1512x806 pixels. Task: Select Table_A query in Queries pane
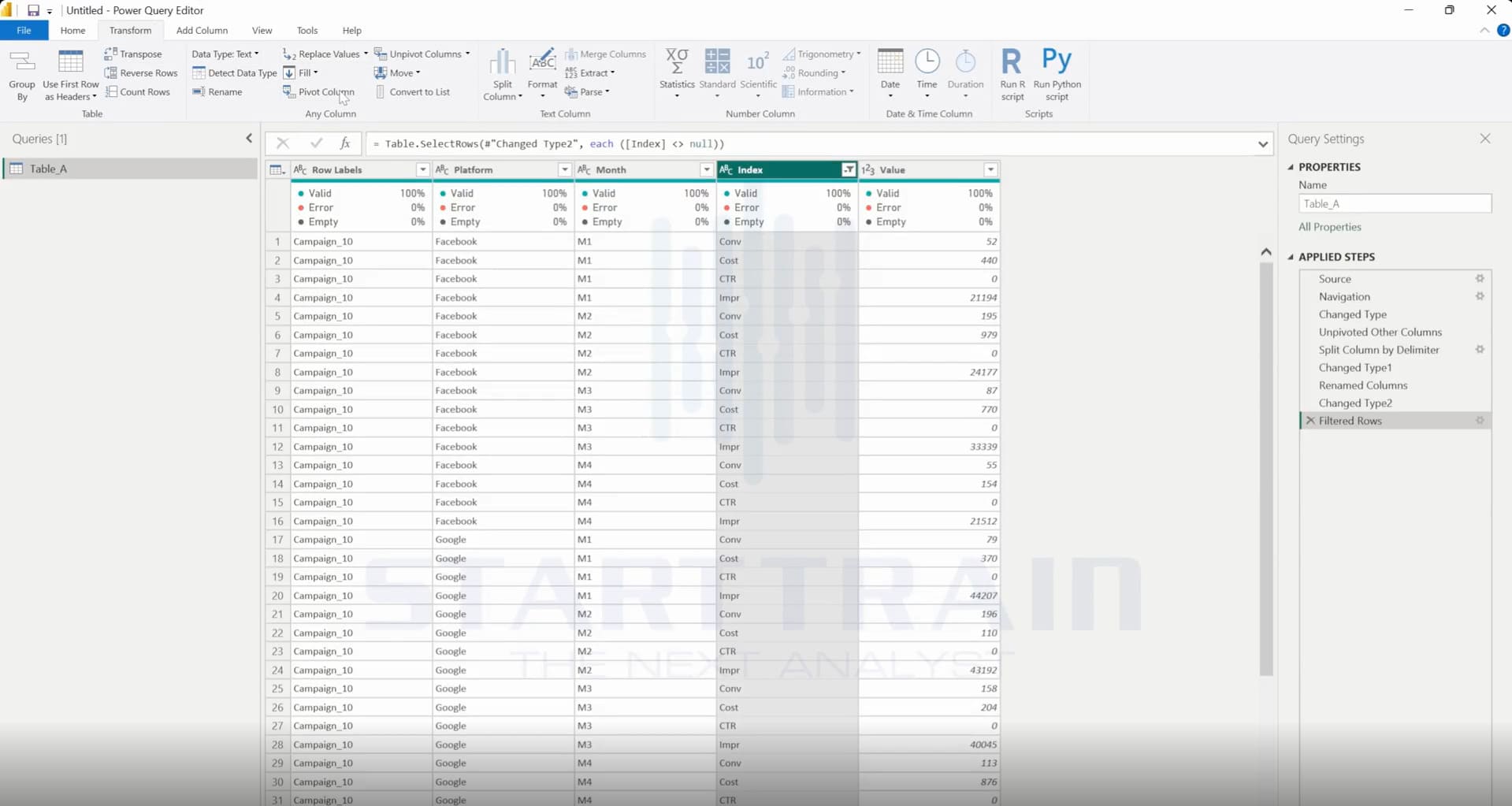pyautogui.click(x=130, y=169)
